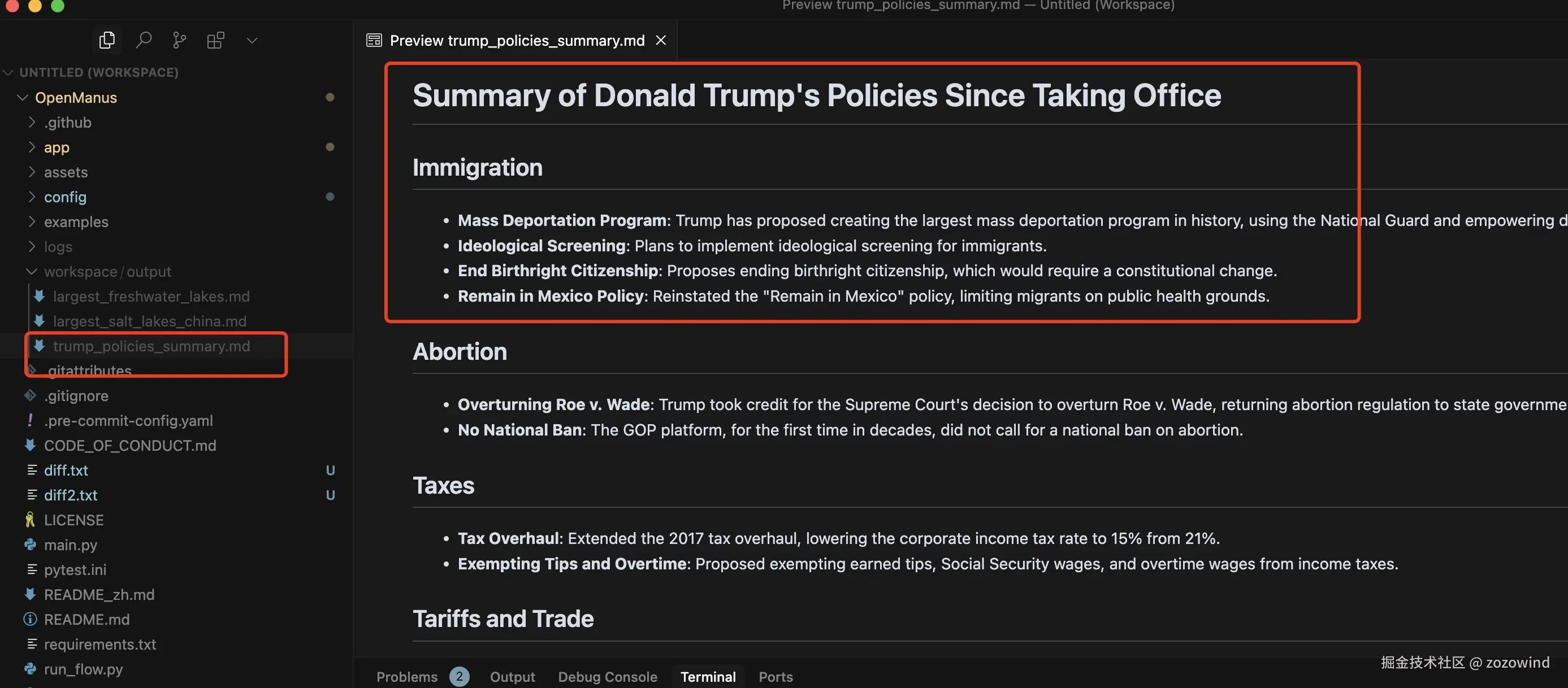Click the preview icon on the editor tab

[x=374, y=40]
